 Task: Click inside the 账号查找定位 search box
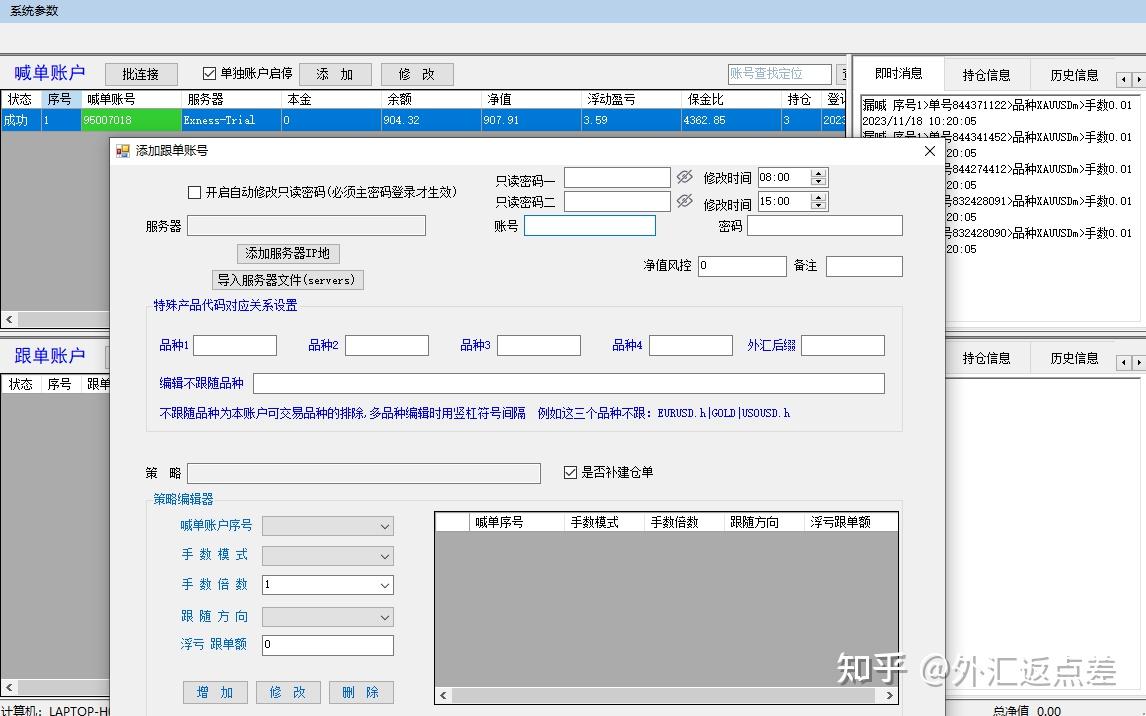point(778,73)
